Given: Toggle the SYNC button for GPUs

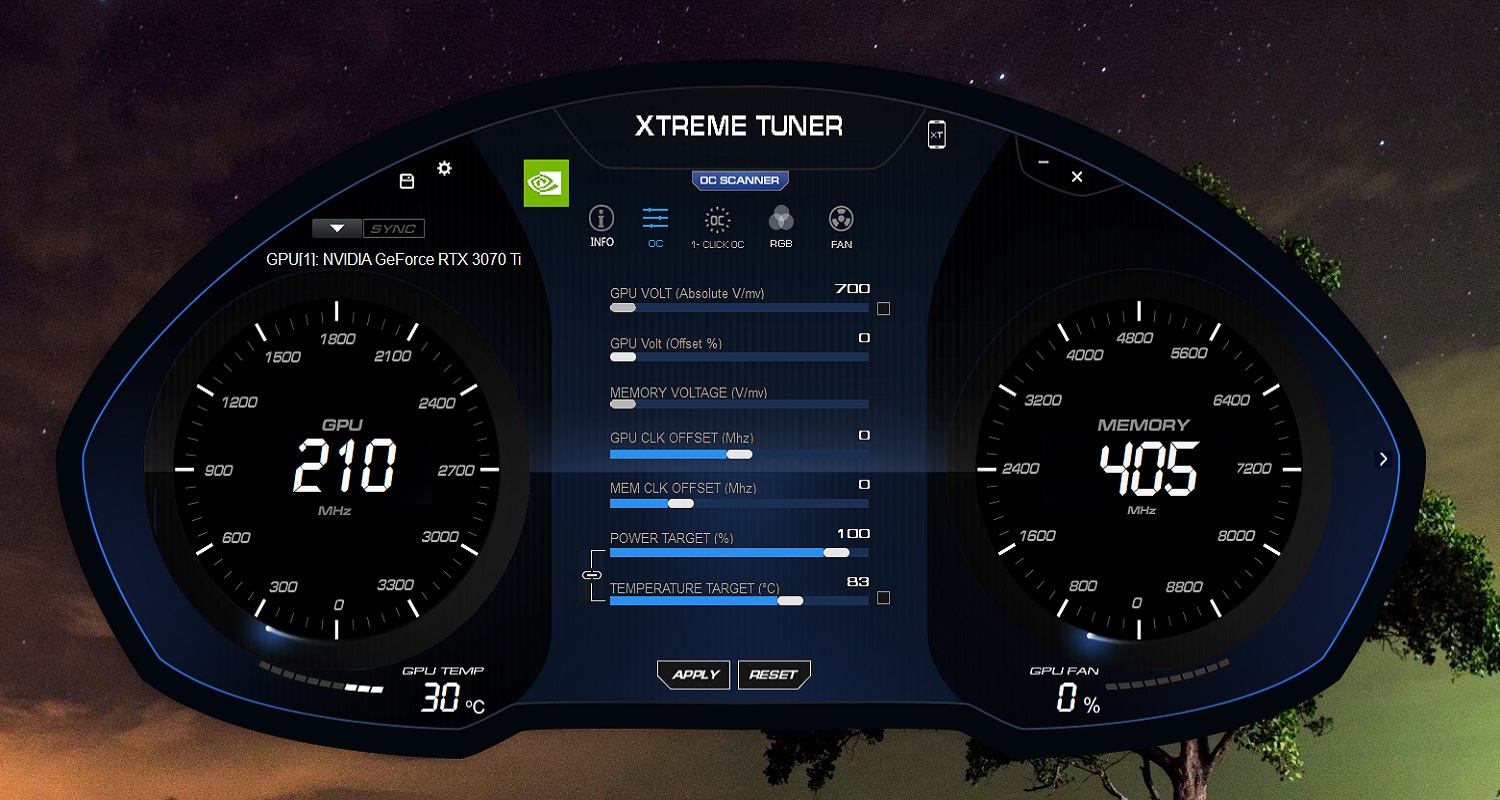Looking at the screenshot, I should click(x=393, y=229).
